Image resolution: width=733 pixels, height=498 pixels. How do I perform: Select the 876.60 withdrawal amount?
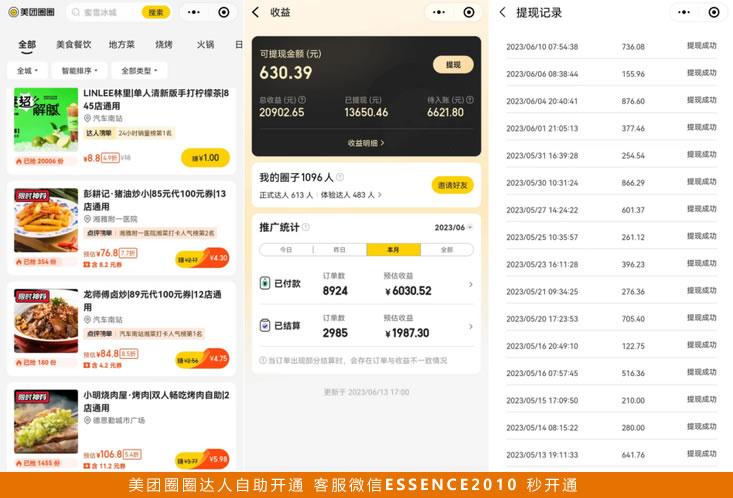point(633,101)
